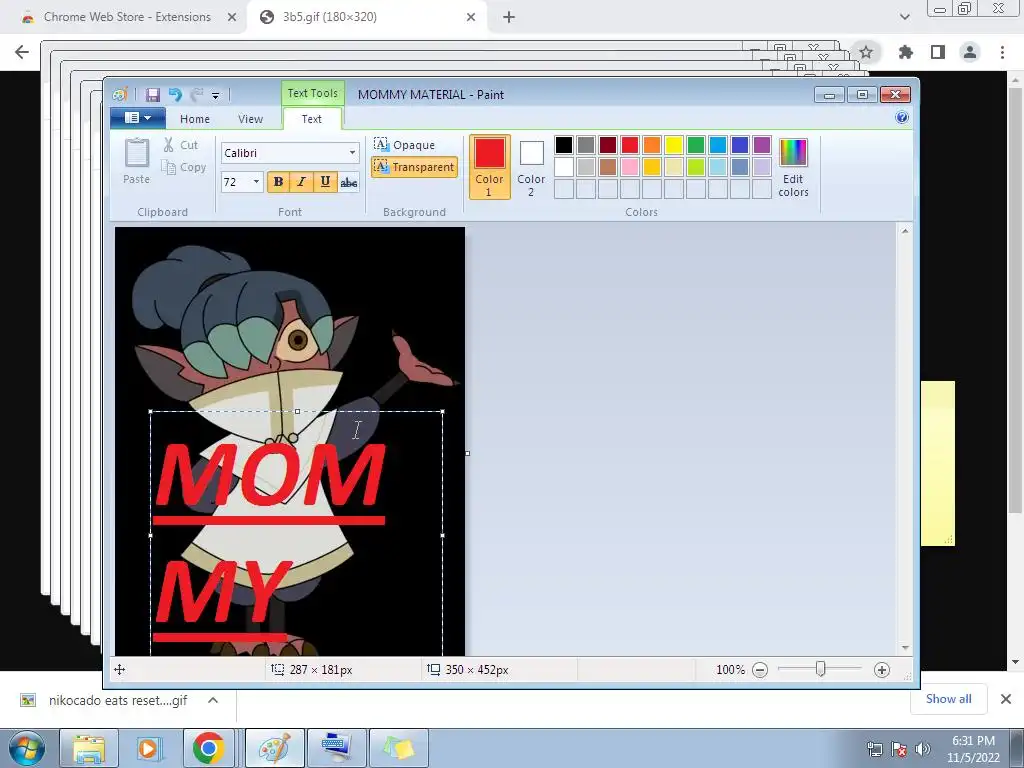Click Cut in the Clipboard group
The height and width of the screenshot is (768, 1024).
point(181,145)
